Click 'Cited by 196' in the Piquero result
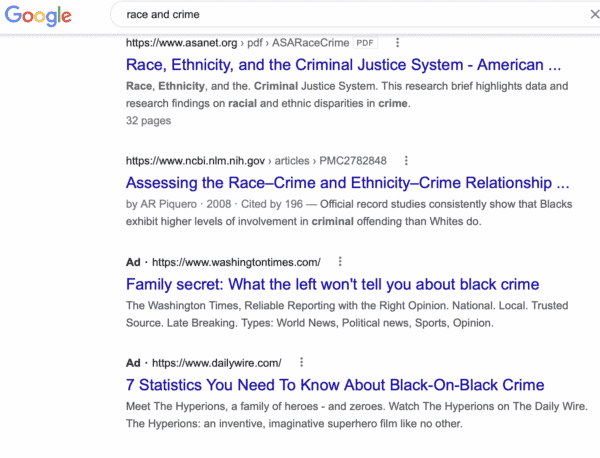Image resolution: width=600 pixels, height=458 pixels. click(x=272, y=204)
